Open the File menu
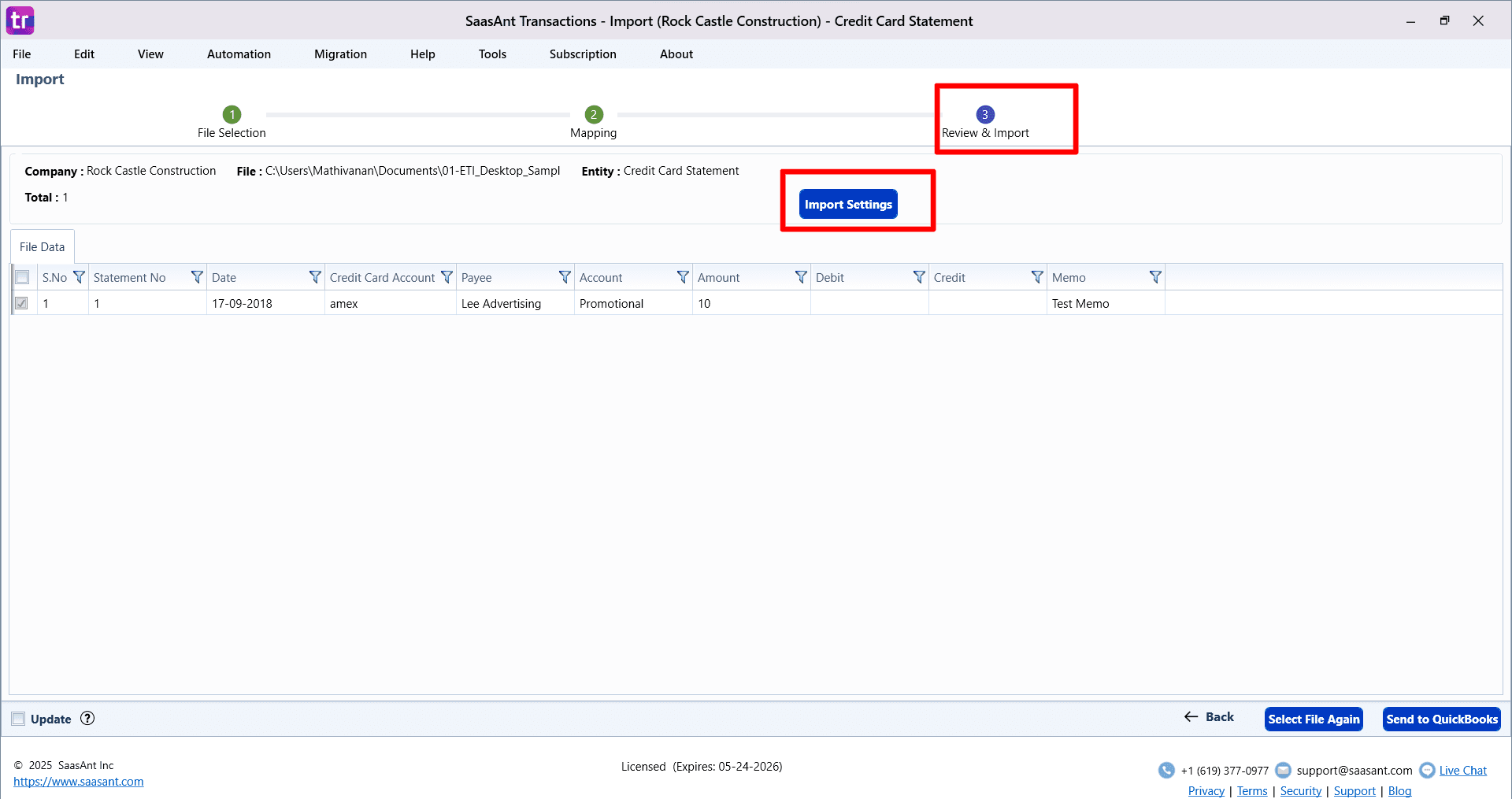Image resolution: width=1512 pixels, height=799 pixels. tap(22, 54)
